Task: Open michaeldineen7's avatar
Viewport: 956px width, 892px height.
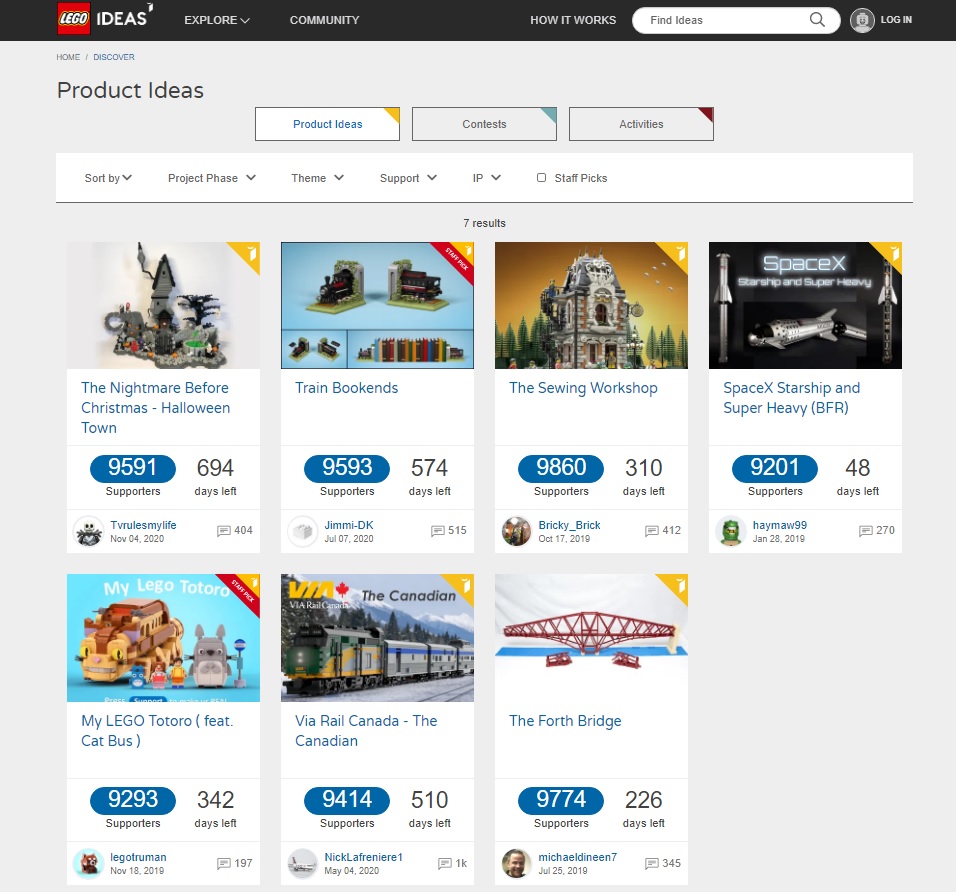Action: 516,863
